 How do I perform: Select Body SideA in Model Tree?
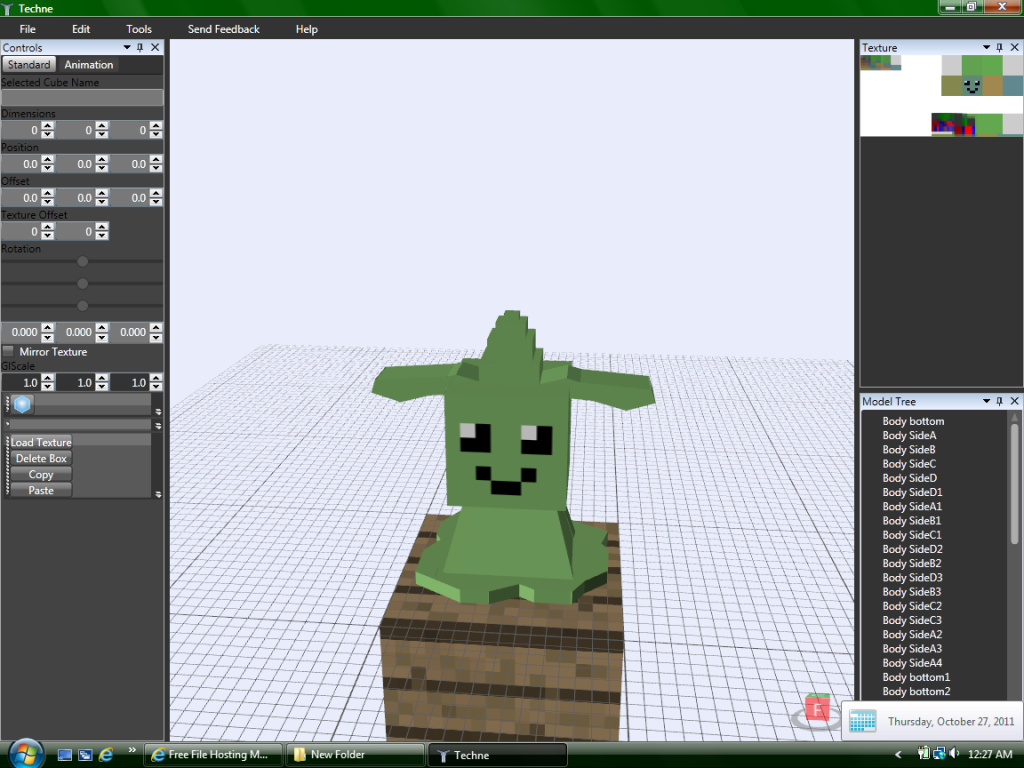coord(909,436)
